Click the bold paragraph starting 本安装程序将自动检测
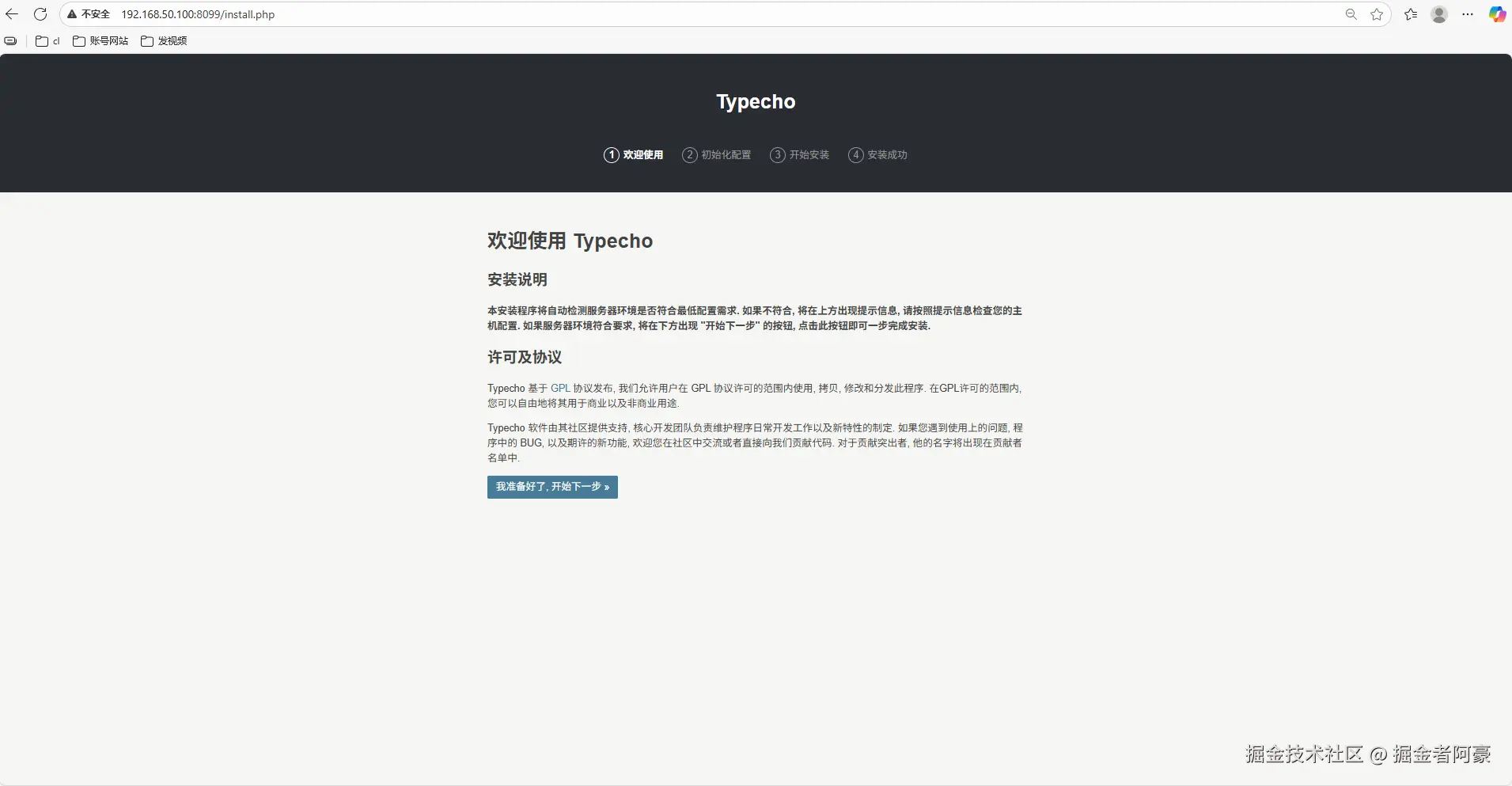Image resolution: width=1512 pixels, height=786 pixels. point(755,318)
